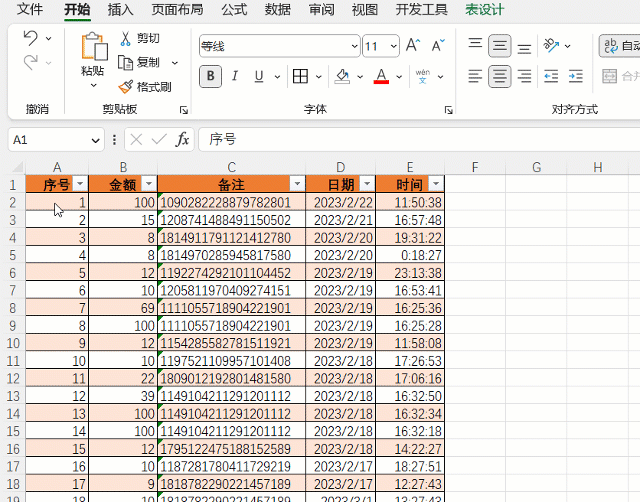Increase font size with larger A icon
This screenshot has height=502, width=640.
(x=413, y=45)
